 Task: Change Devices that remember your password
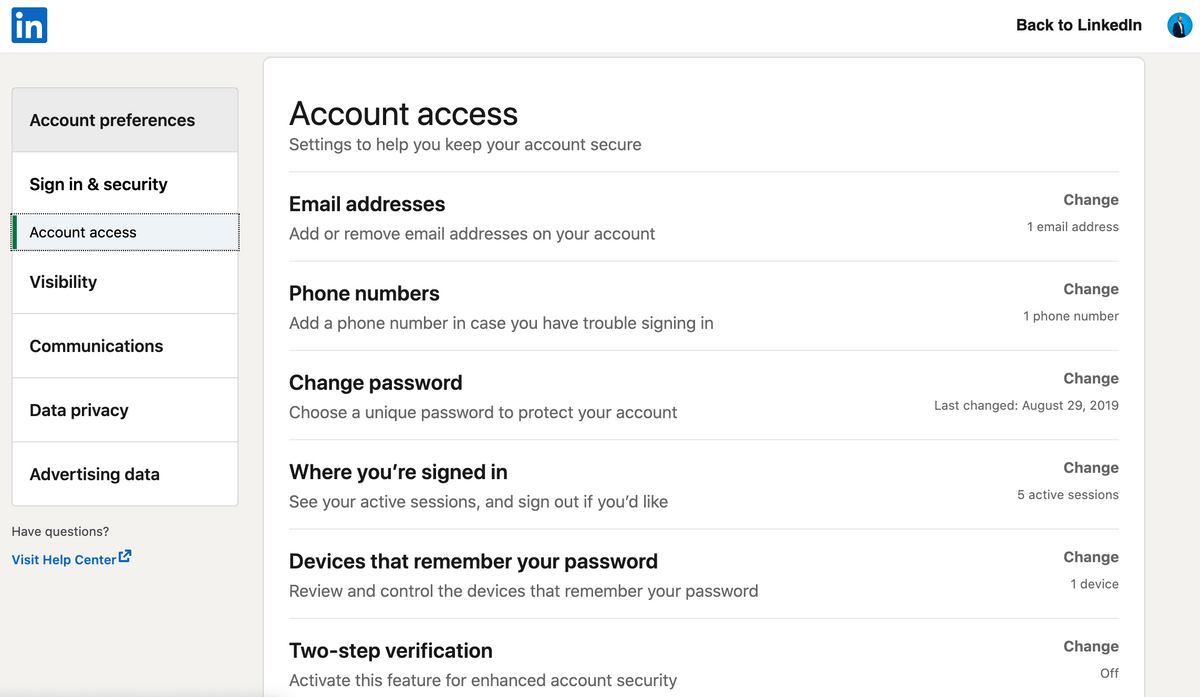coord(1091,557)
